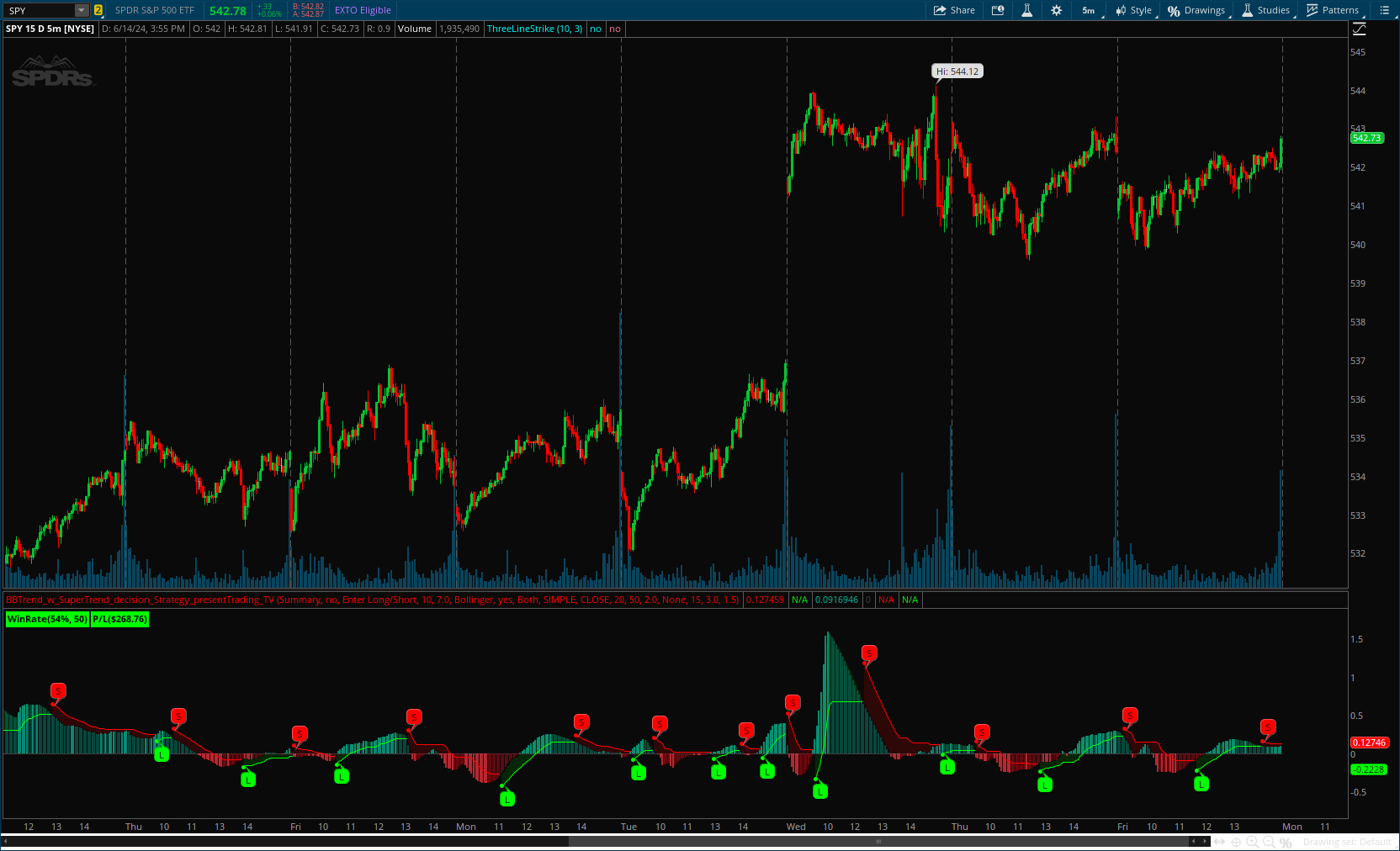Click the SPDR S&P 500 ETF name

155,10
